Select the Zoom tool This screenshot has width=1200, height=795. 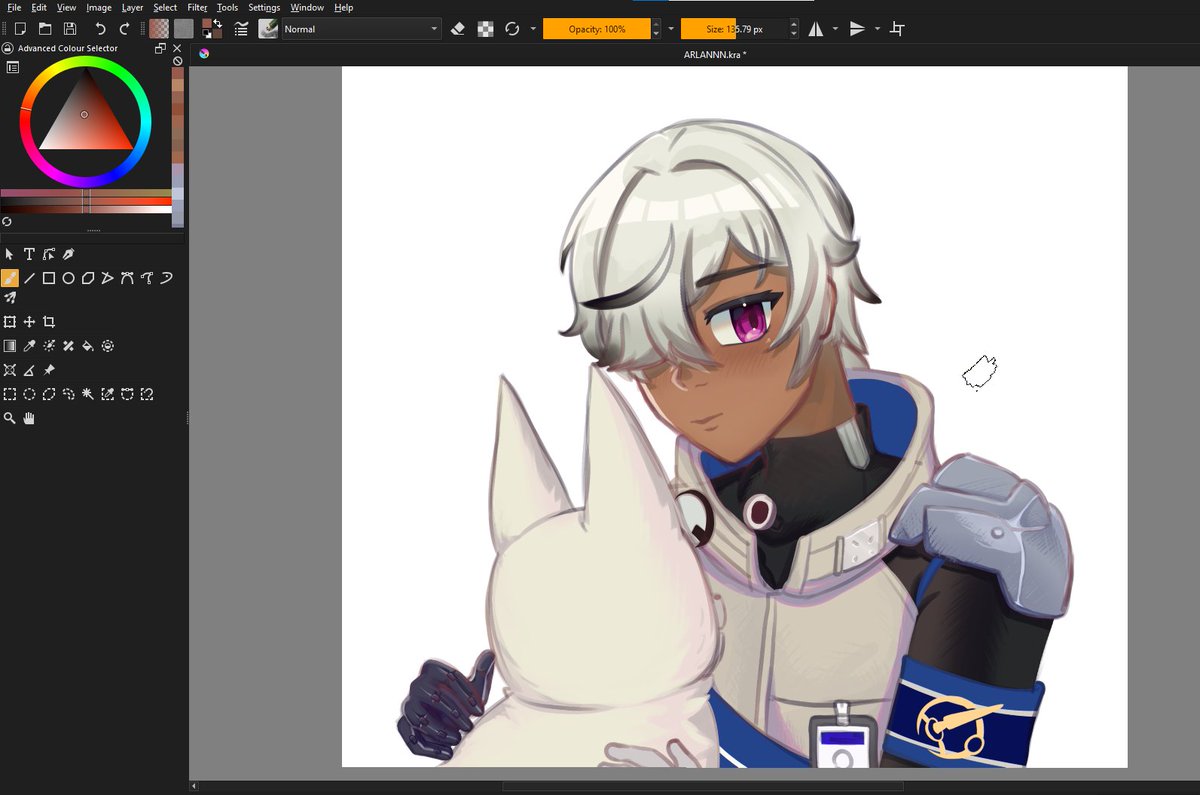(10, 418)
